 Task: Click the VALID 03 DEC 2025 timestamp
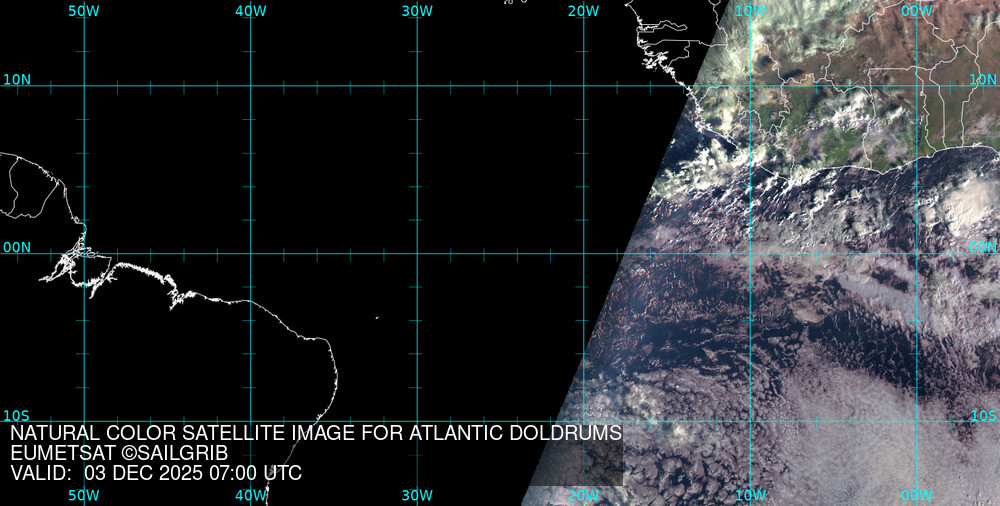coord(156,473)
